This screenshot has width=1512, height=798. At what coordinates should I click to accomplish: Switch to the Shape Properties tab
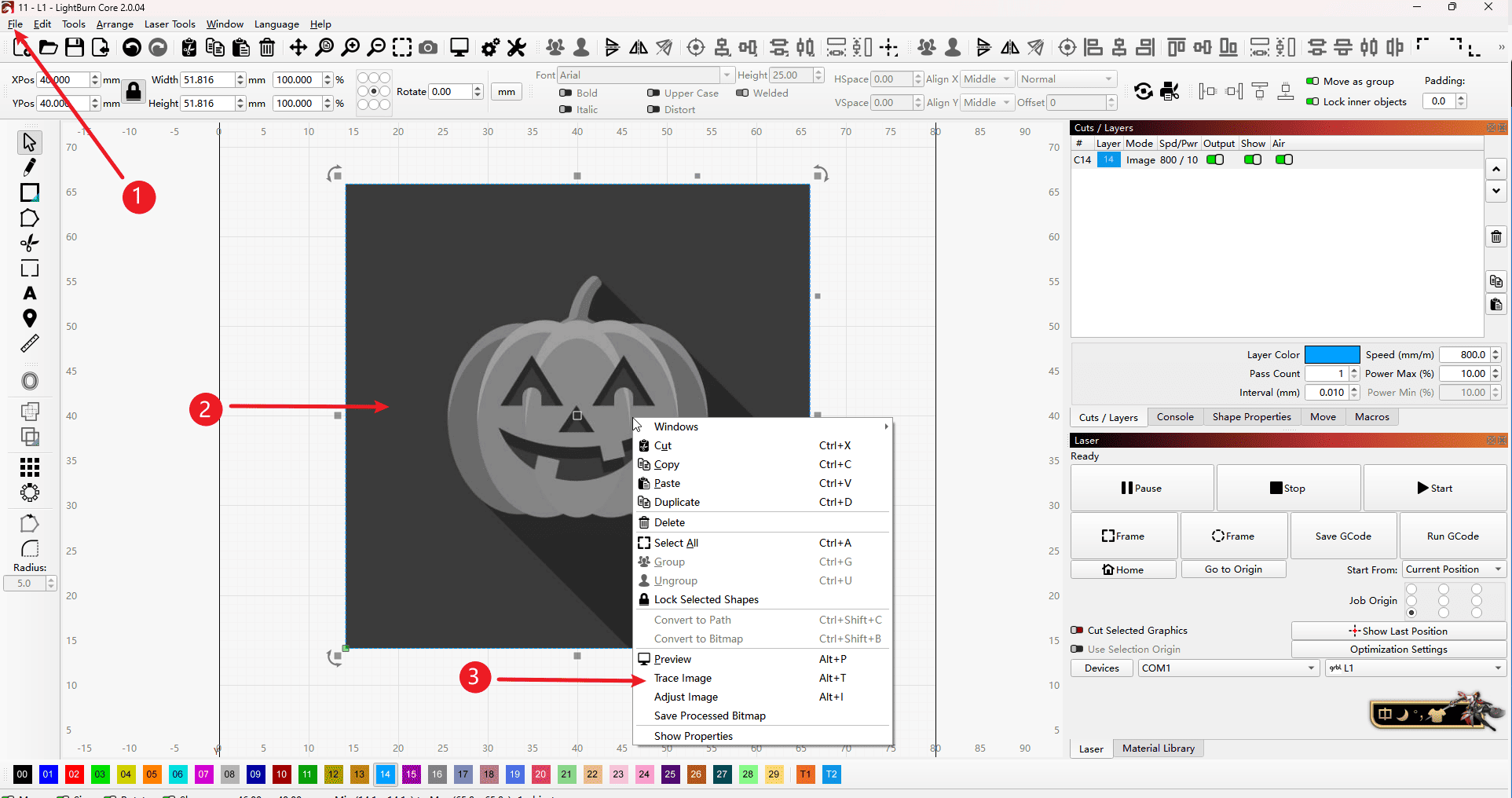(1251, 417)
